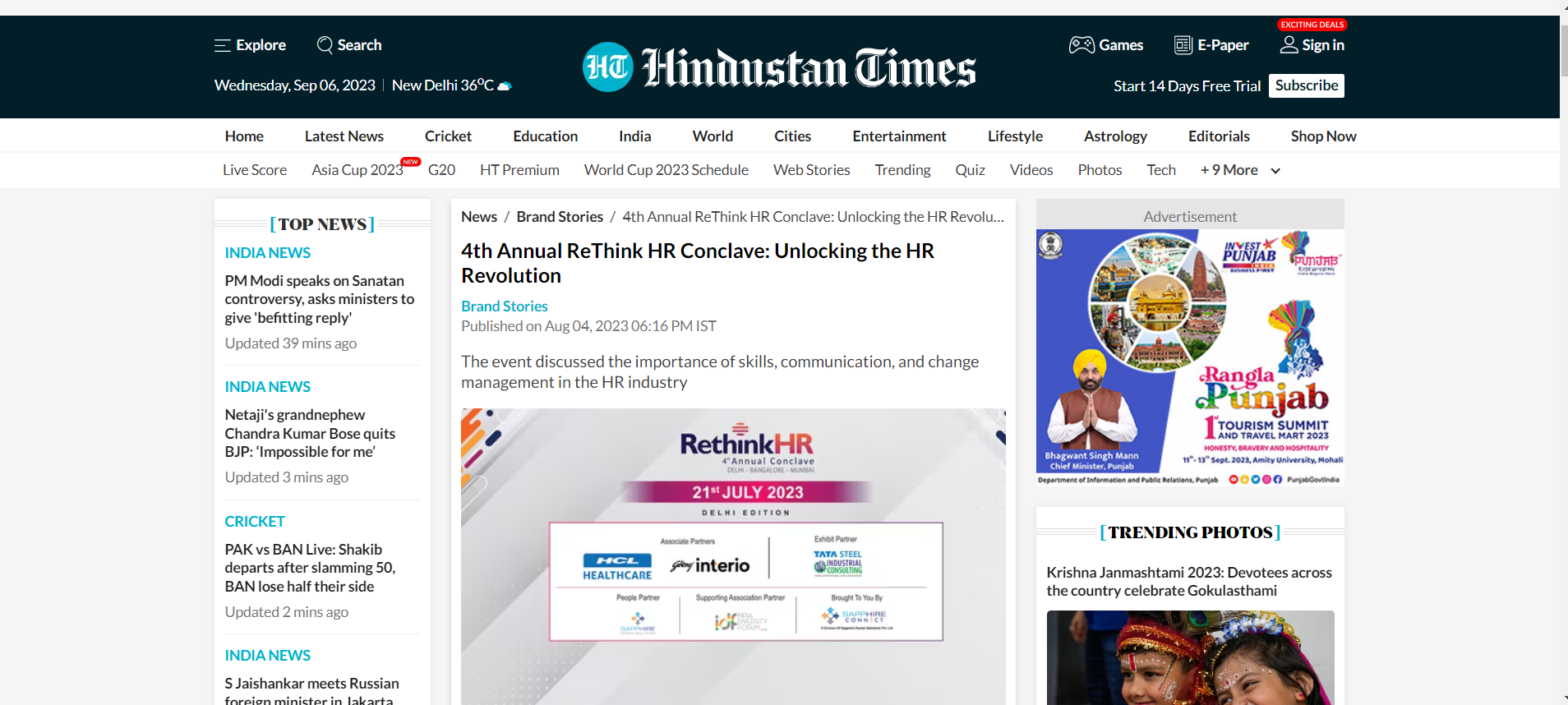The image size is (1568, 705).
Task: Open the Home menu item
Action: coord(244,136)
